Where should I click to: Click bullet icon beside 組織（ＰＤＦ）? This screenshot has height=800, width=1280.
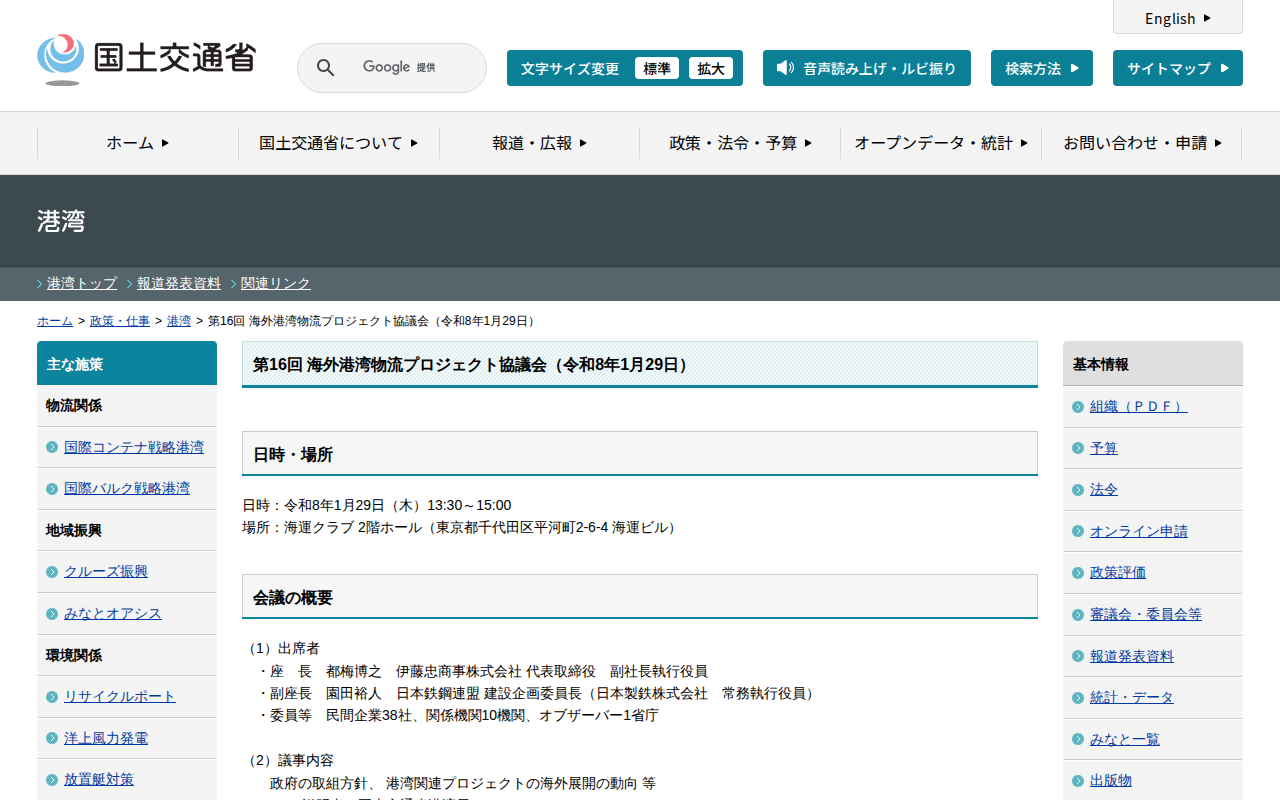click(x=1078, y=407)
